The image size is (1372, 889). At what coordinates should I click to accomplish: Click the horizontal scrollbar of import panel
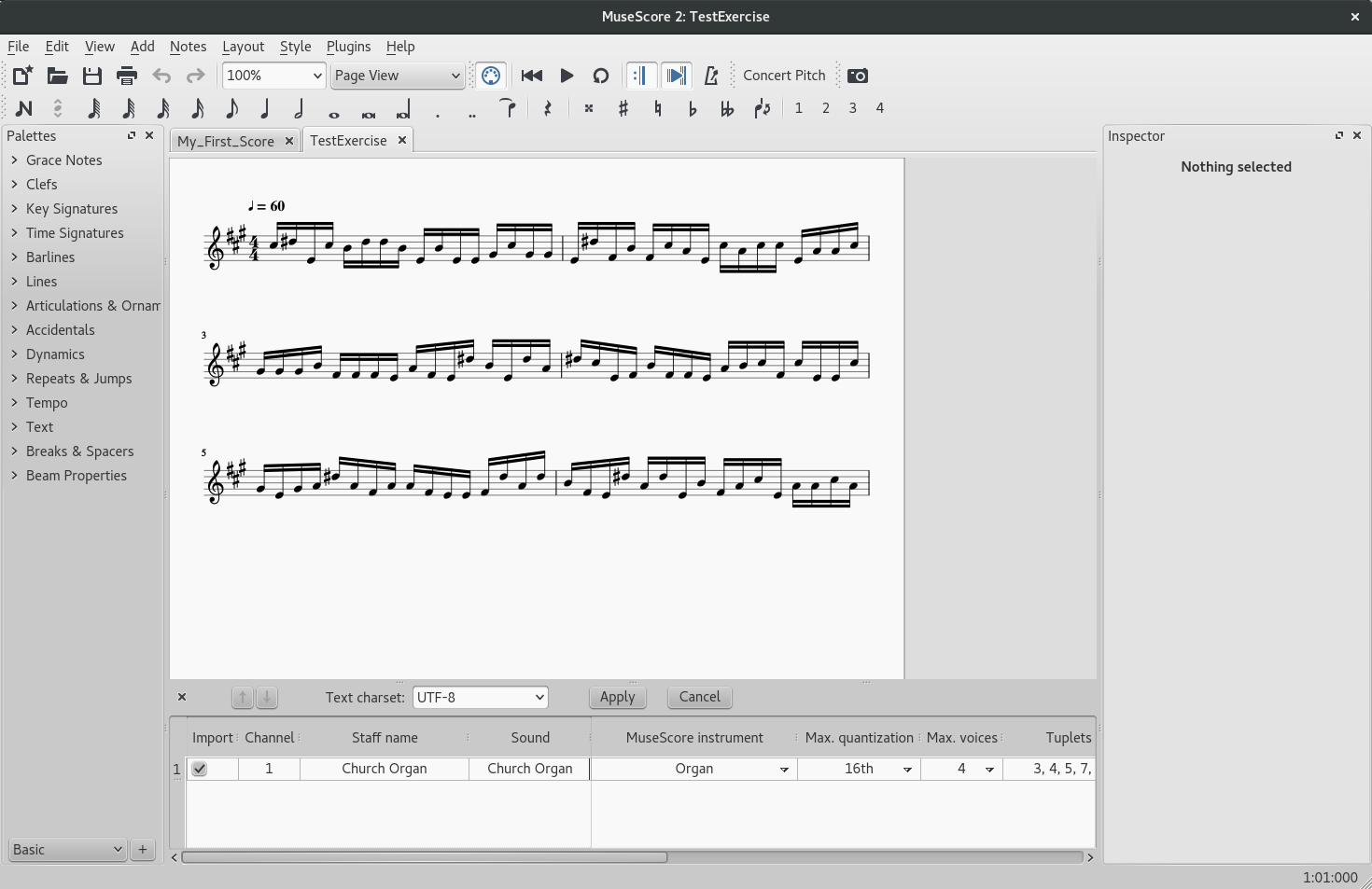425,856
